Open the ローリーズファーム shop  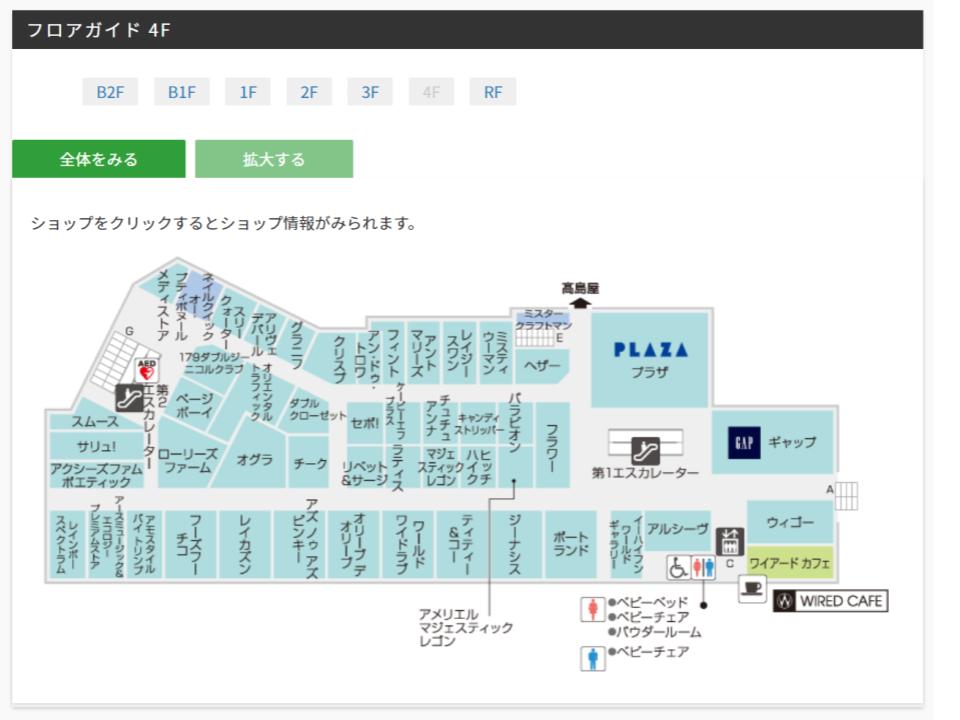click(x=188, y=460)
